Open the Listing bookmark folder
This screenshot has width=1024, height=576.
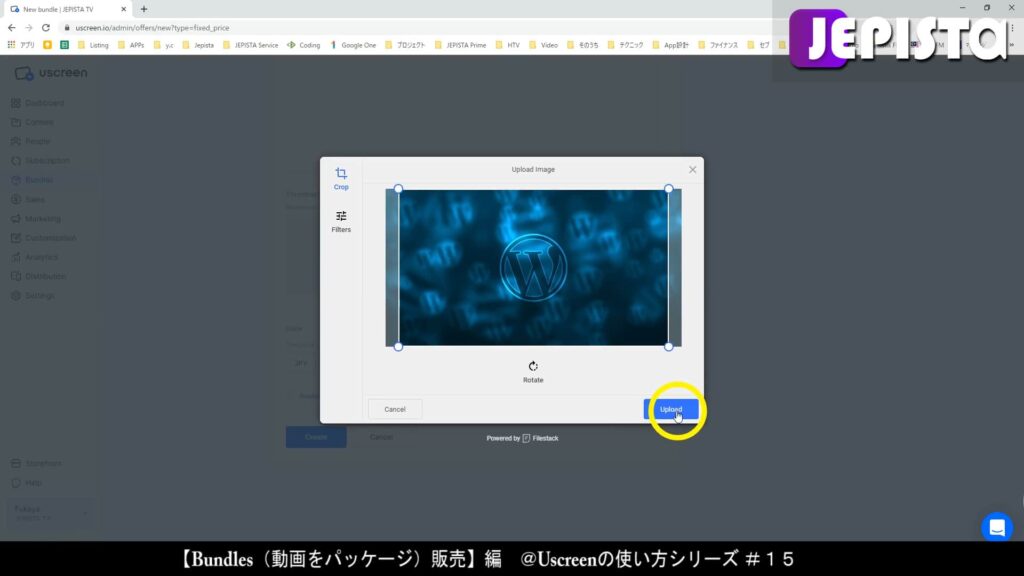pyautogui.click(x=93, y=45)
